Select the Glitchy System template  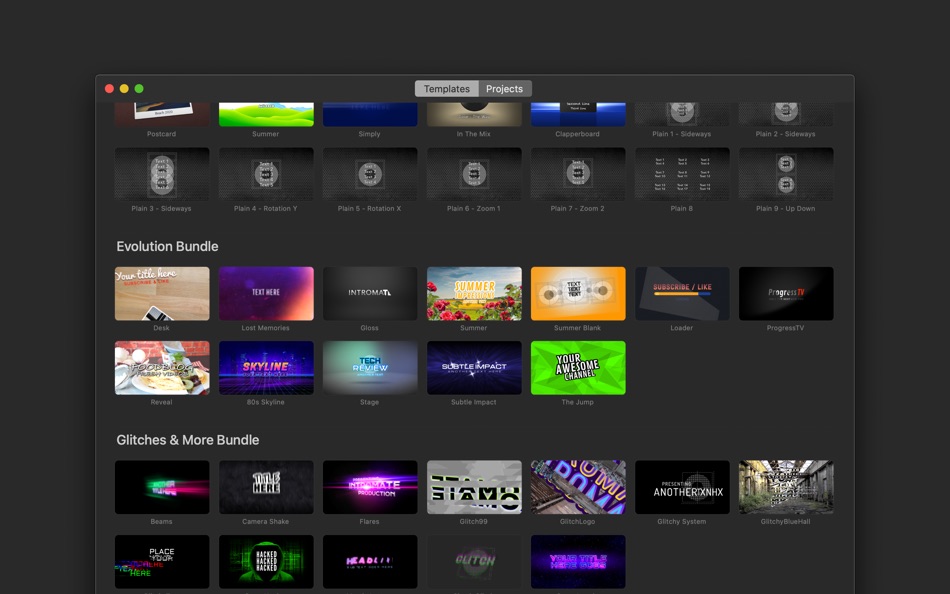pyautogui.click(x=682, y=487)
